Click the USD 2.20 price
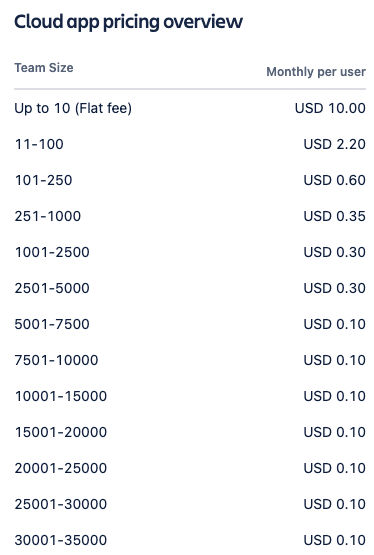 click(x=334, y=144)
